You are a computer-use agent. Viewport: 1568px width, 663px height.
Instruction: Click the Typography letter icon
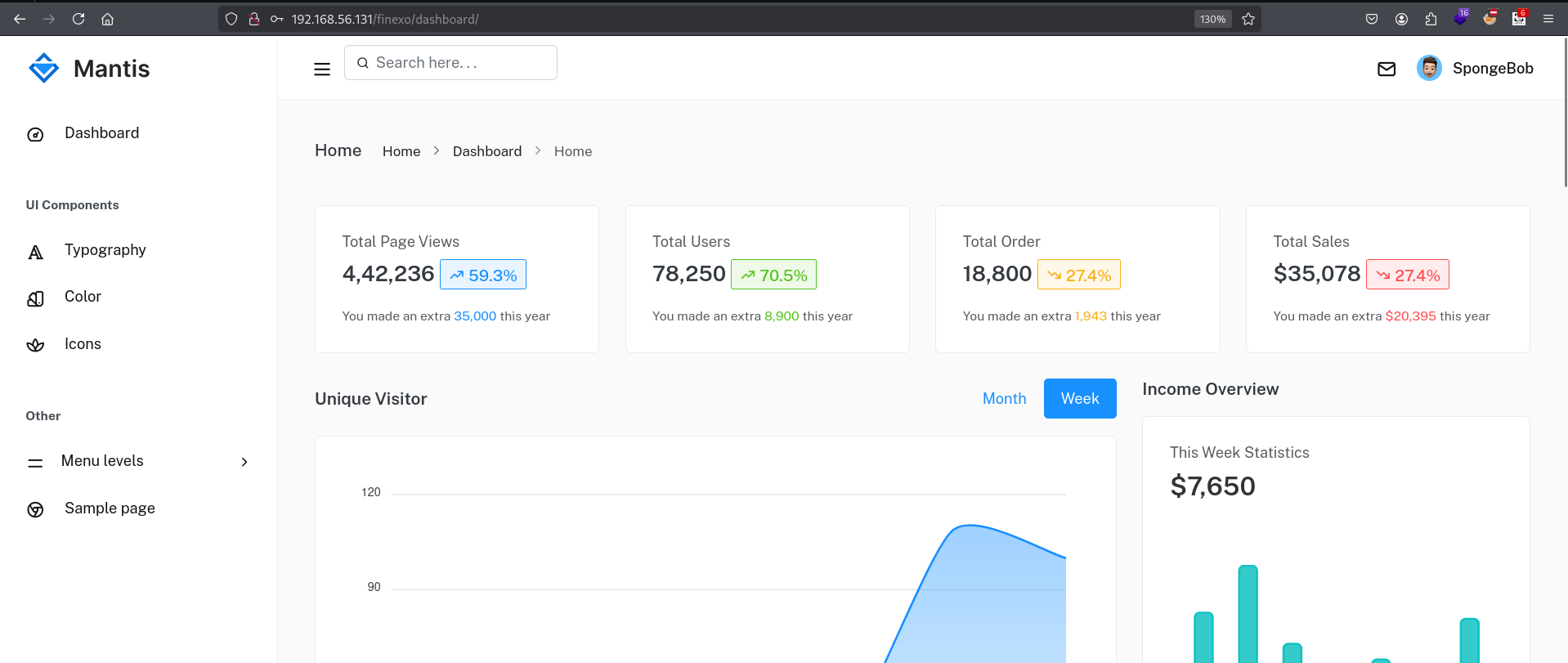tap(35, 252)
